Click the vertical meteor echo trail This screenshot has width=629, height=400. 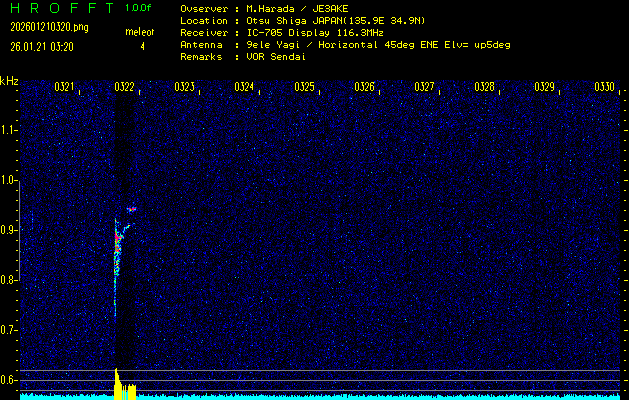(x=116, y=260)
